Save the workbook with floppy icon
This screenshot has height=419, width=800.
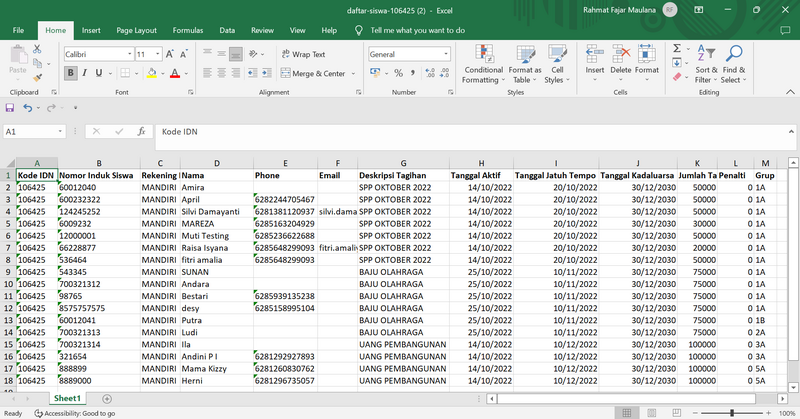(x=10, y=108)
